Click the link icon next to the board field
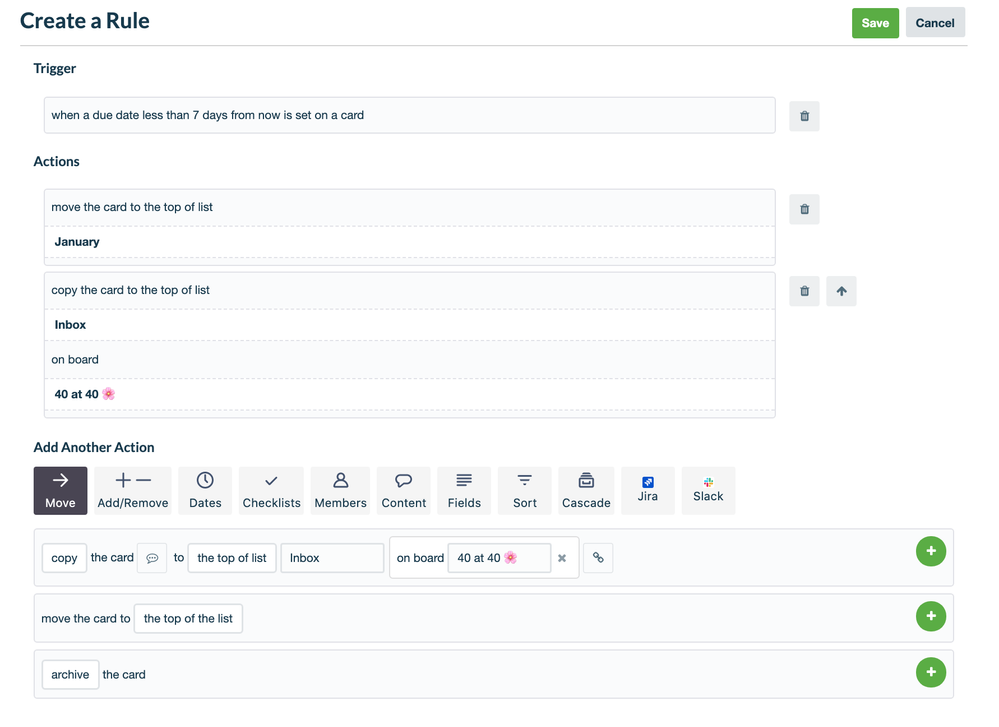 click(598, 558)
